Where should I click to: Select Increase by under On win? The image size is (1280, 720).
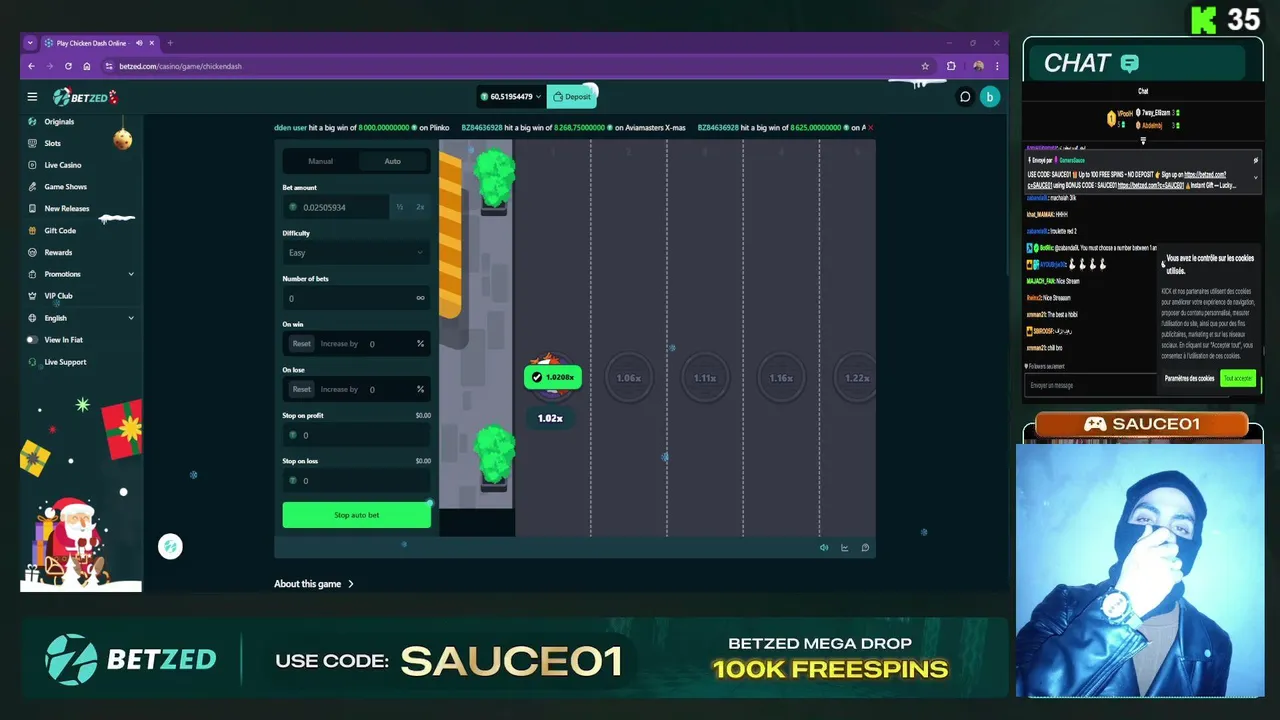point(339,344)
